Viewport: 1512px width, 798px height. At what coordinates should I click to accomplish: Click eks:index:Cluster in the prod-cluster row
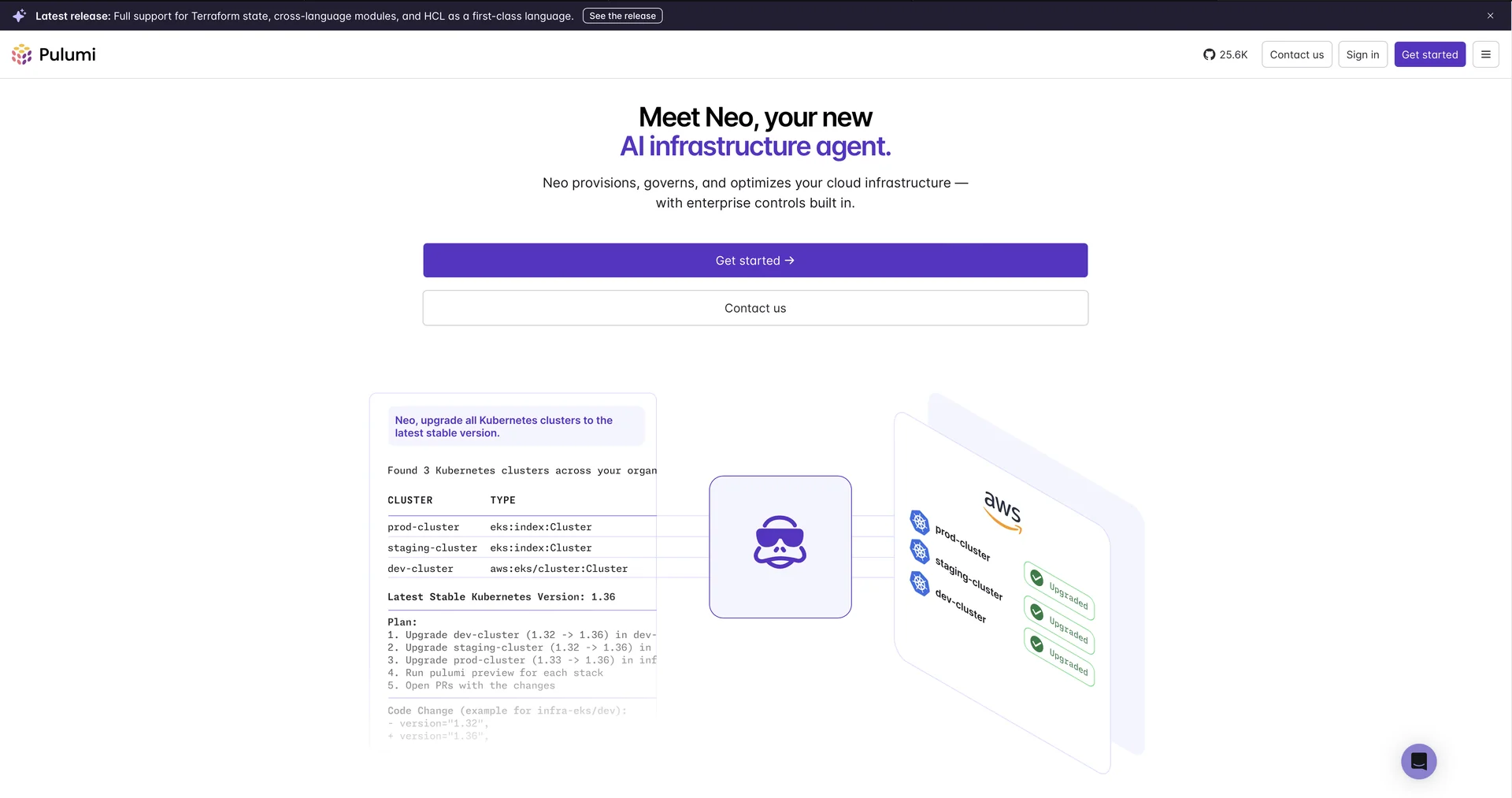(x=541, y=527)
